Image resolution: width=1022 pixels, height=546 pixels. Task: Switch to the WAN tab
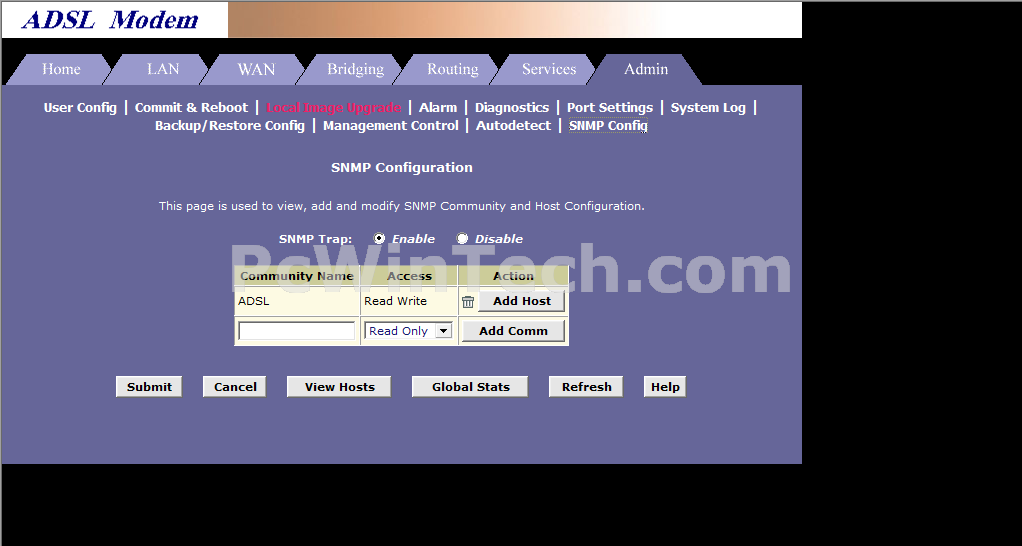[x=256, y=69]
